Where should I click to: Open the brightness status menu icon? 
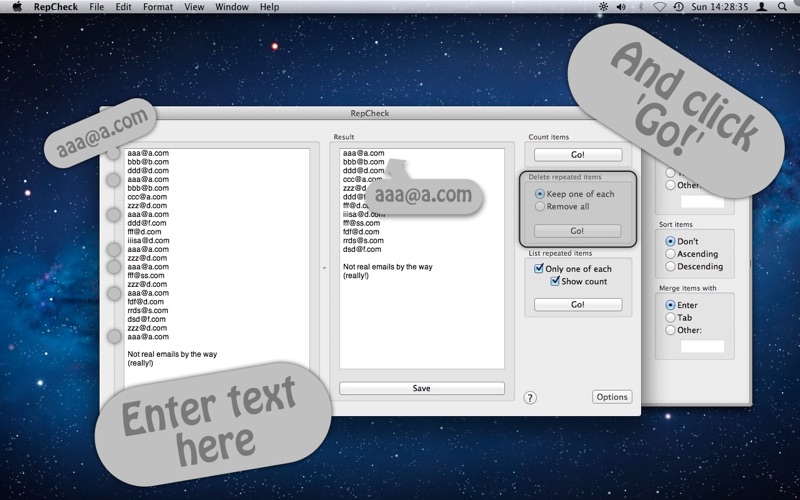point(604,7)
